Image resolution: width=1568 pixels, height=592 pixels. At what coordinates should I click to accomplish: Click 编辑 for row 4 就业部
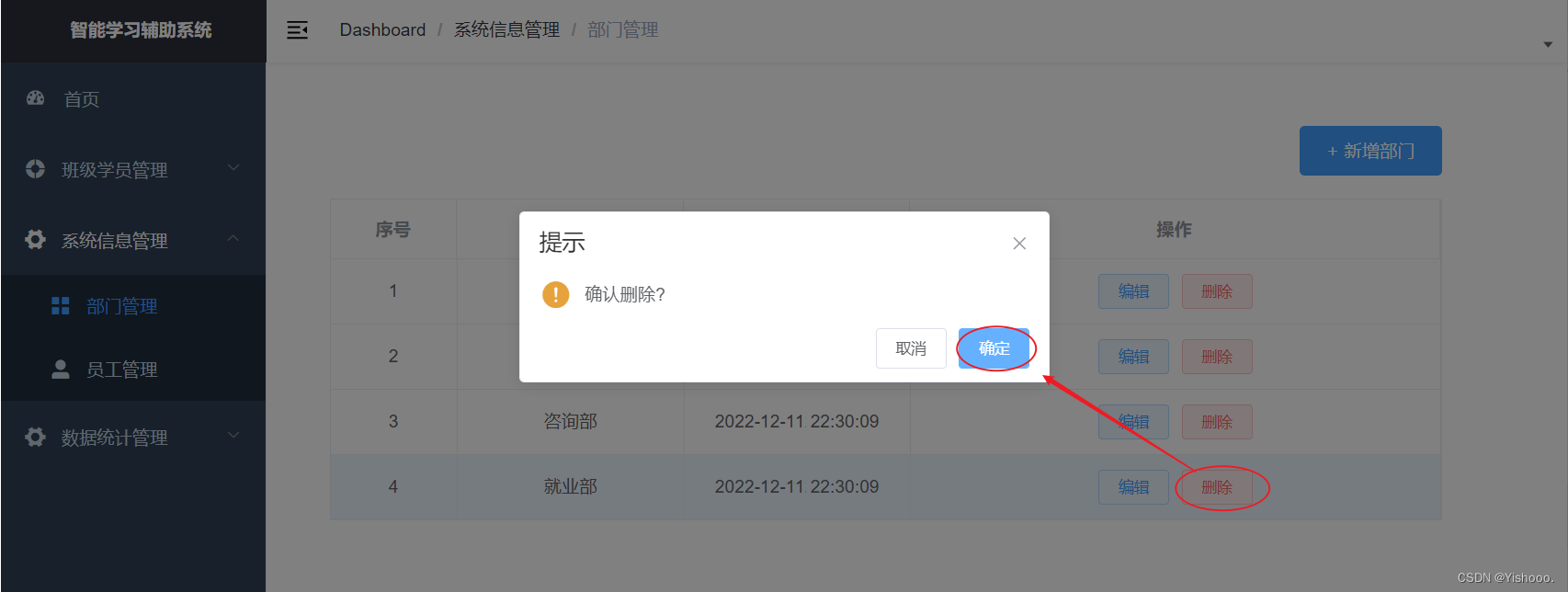tap(1133, 487)
